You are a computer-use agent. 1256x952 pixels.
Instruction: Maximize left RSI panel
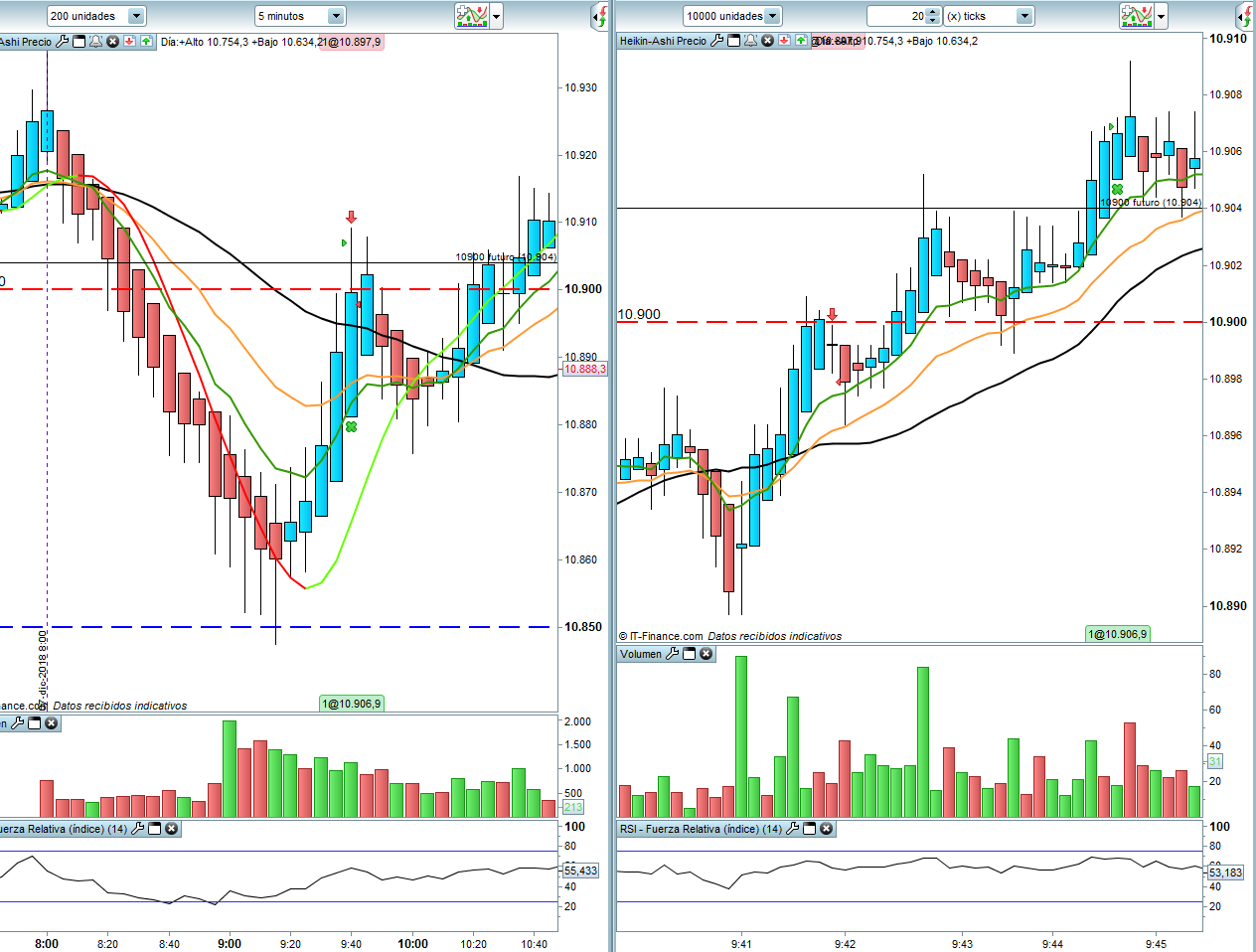(155, 829)
